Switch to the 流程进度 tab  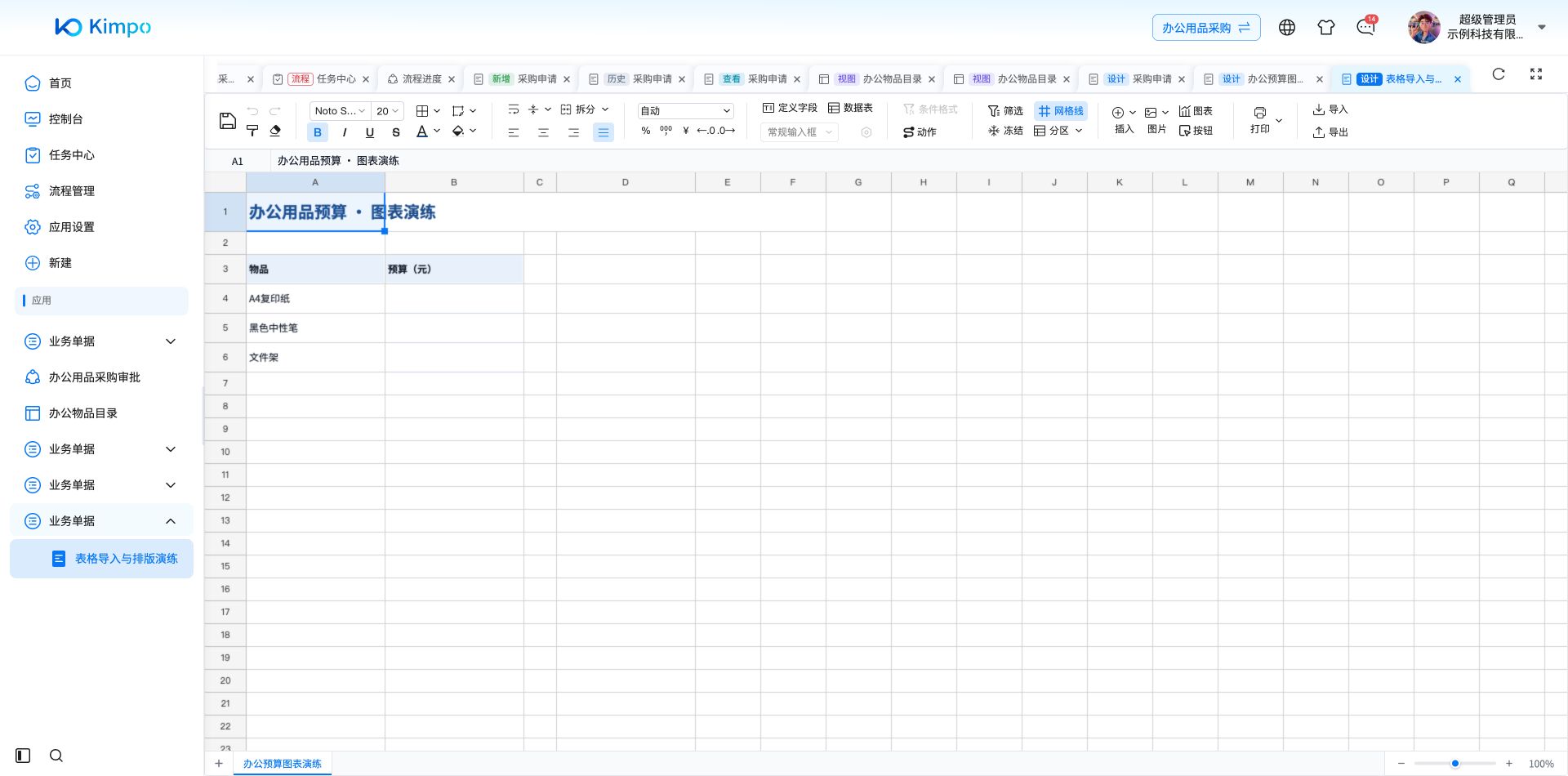click(x=421, y=79)
